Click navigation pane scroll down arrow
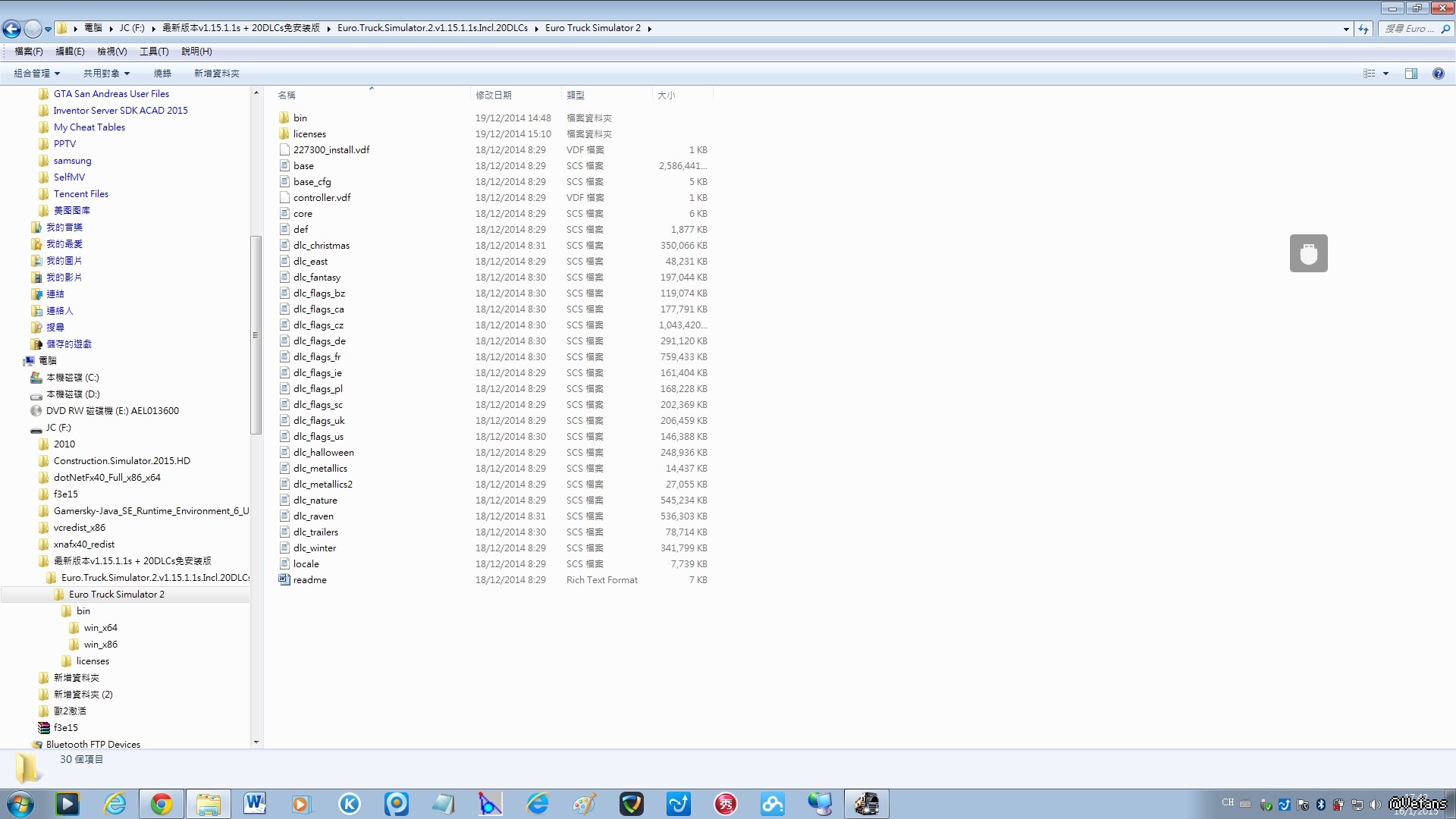This screenshot has width=1456, height=819. pos(256,742)
